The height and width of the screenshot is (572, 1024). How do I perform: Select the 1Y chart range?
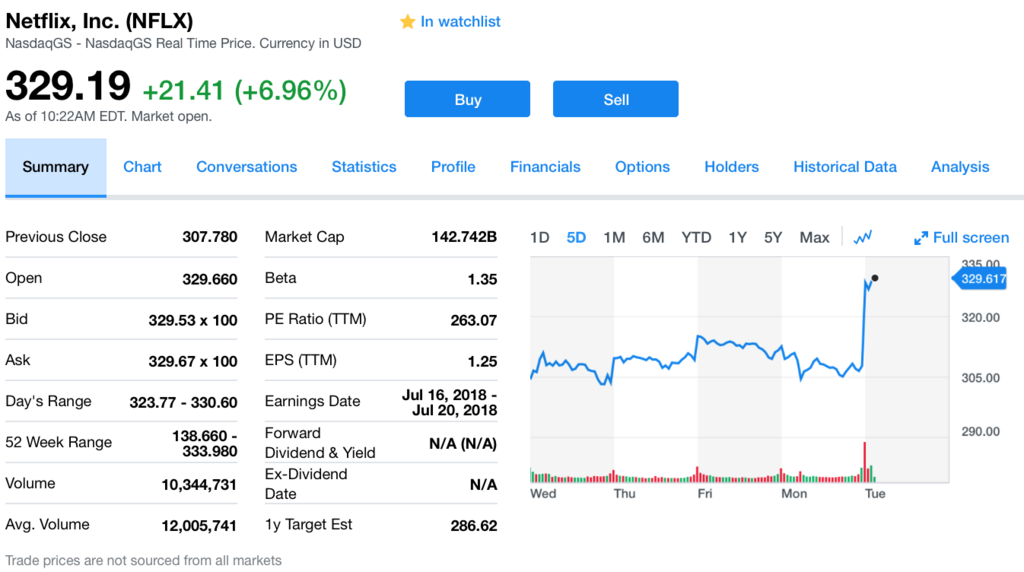click(737, 238)
